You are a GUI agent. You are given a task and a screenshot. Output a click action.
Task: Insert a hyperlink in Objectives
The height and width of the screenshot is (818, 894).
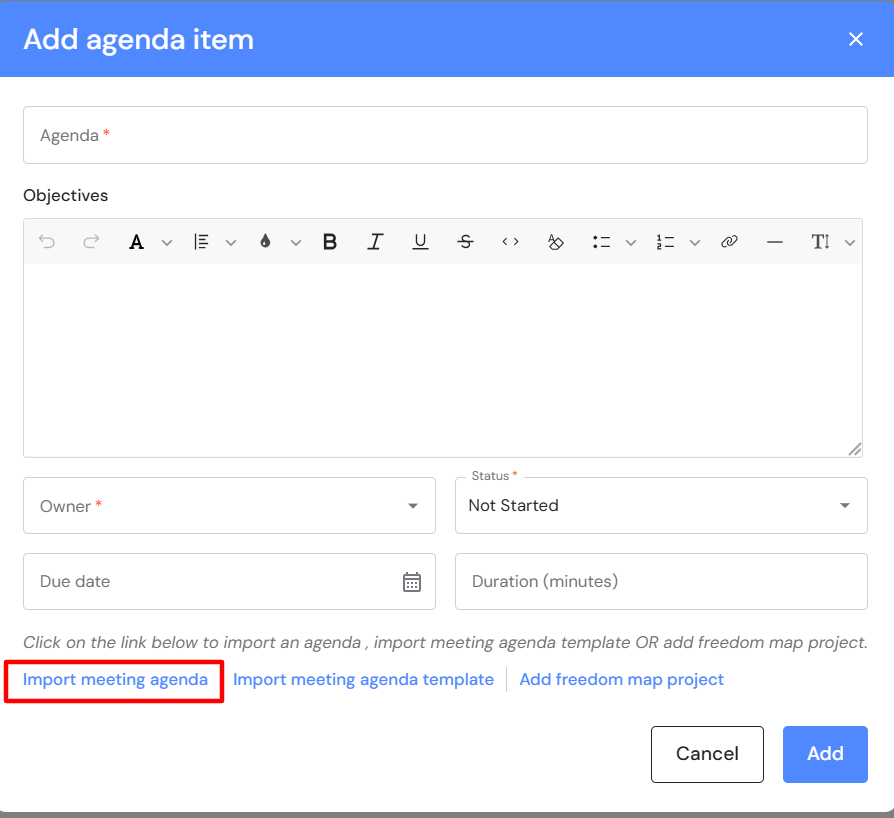(x=729, y=242)
